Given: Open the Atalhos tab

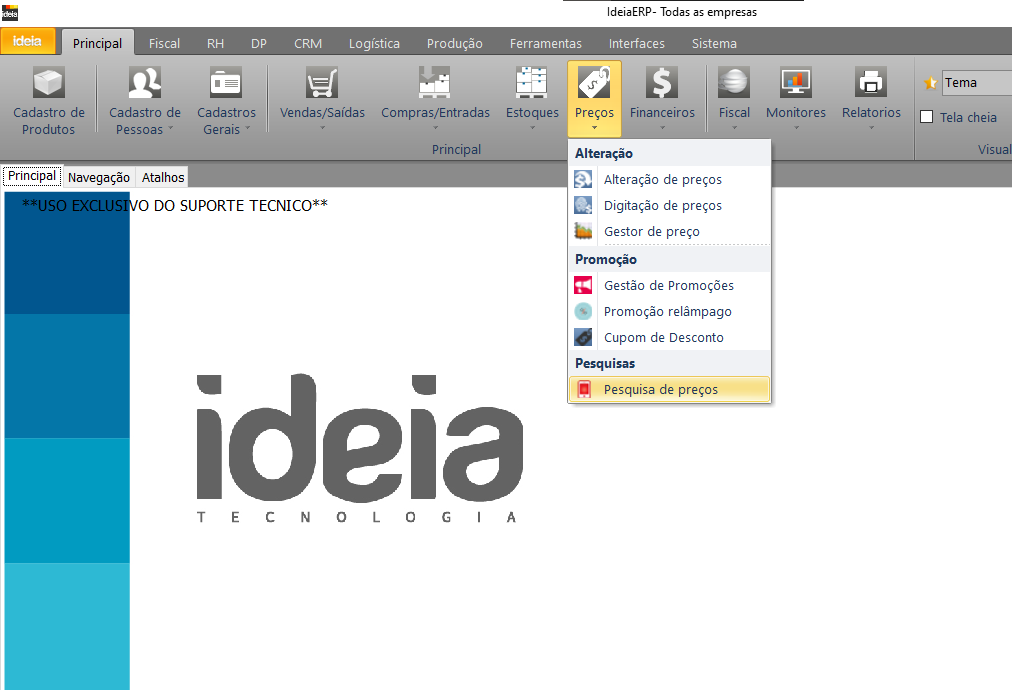Looking at the screenshot, I should click(x=163, y=177).
